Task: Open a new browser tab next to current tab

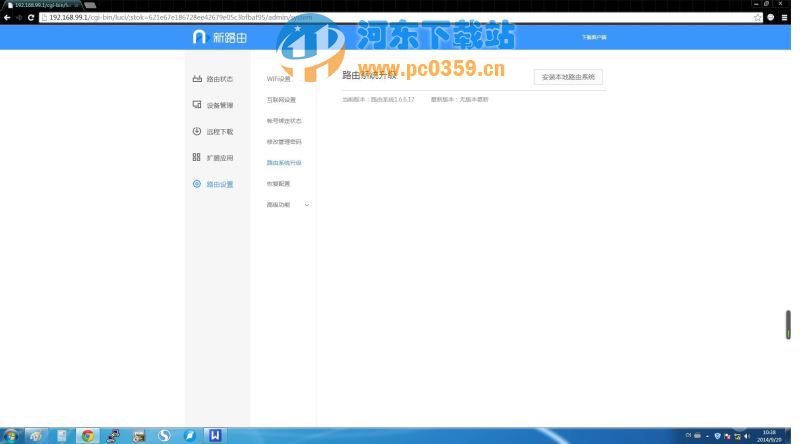Action: [x=90, y=5]
